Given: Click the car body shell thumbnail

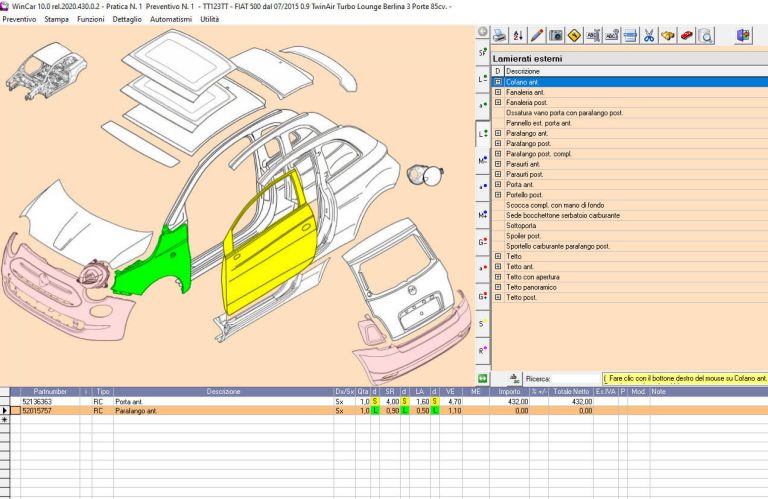Looking at the screenshot, I should tap(45, 71).
